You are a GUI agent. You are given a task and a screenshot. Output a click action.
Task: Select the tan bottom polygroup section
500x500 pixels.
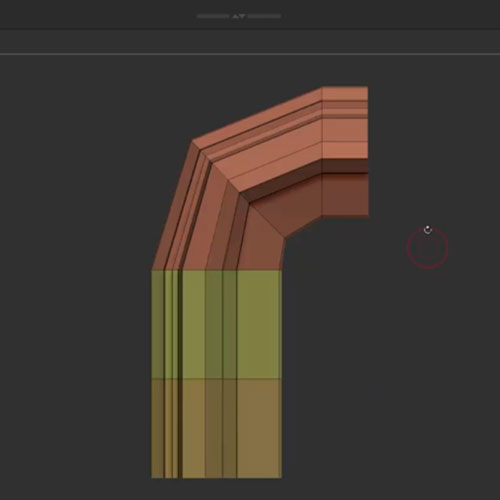click(x=217, y=429)
